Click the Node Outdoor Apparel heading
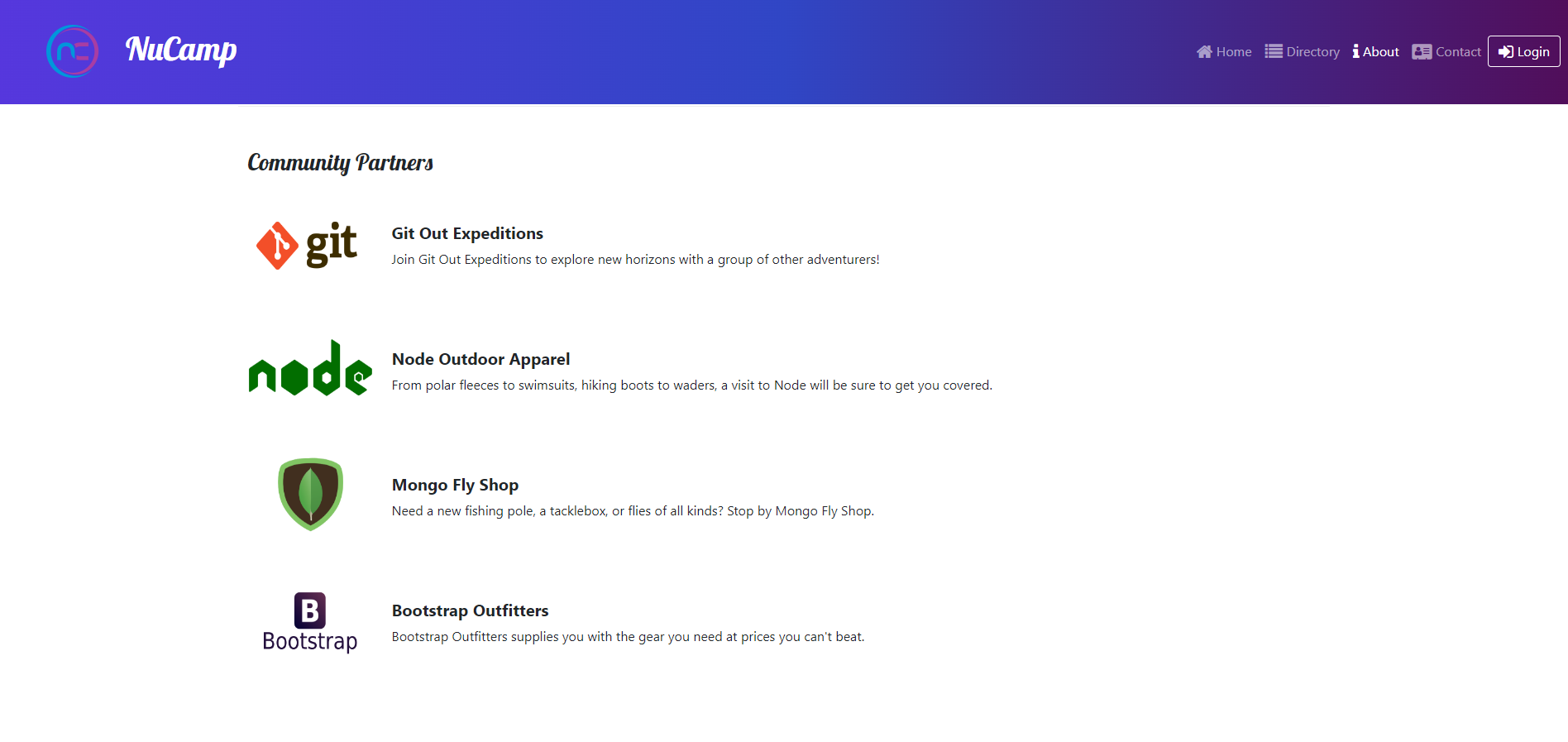This screenshot has height=742, width=1568. pyautogui.click(x=480, y=359)
